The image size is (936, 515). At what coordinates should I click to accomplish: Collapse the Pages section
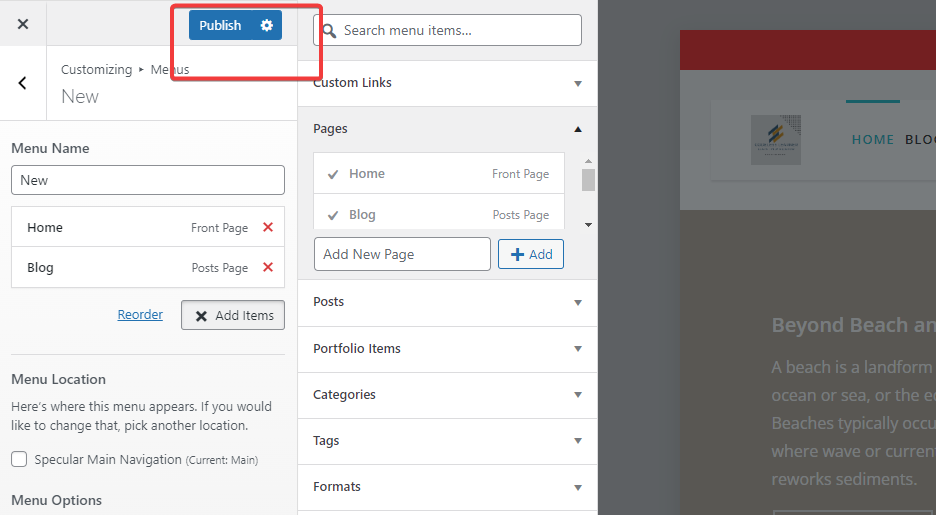tap(447, 129)
